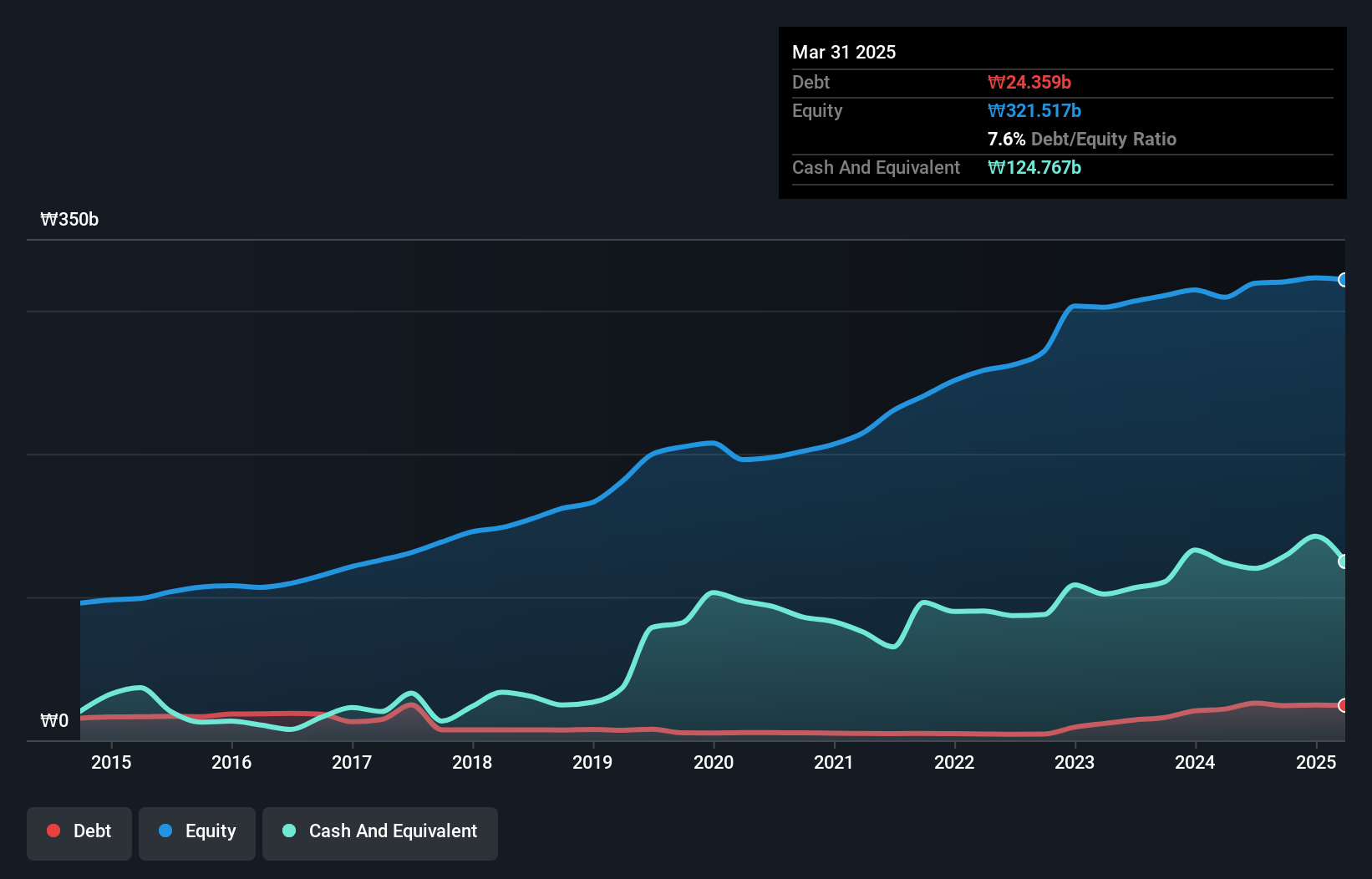The image size is (1372, 879).
Task: Select the Debt endpoint marker on the chart
Action: (1344, 705)
